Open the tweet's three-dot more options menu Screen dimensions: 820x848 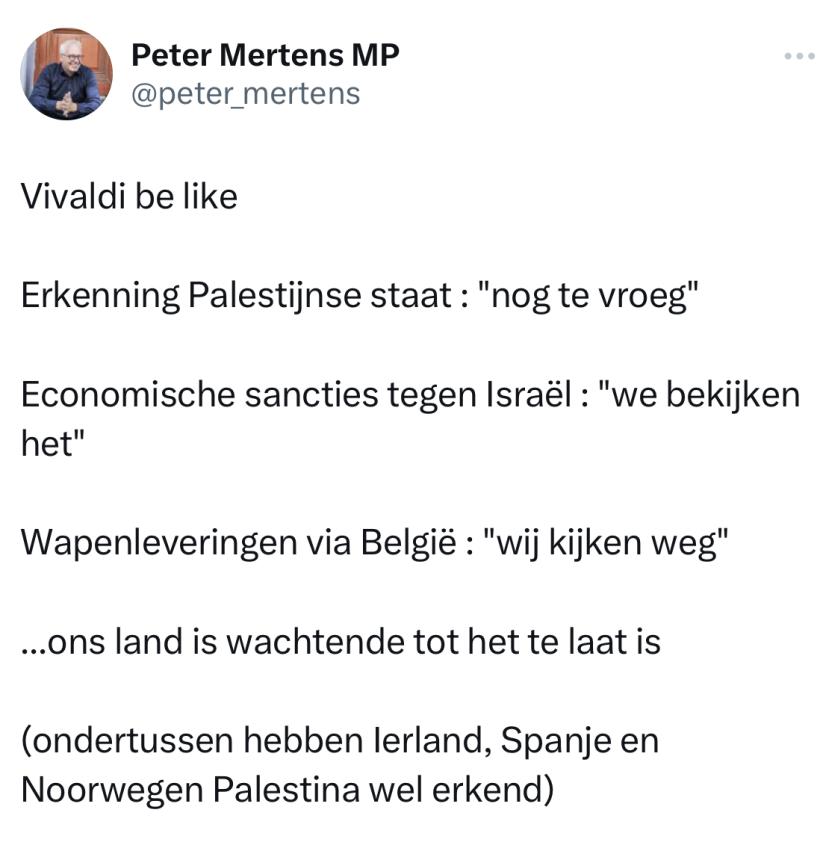click(799, 56)
